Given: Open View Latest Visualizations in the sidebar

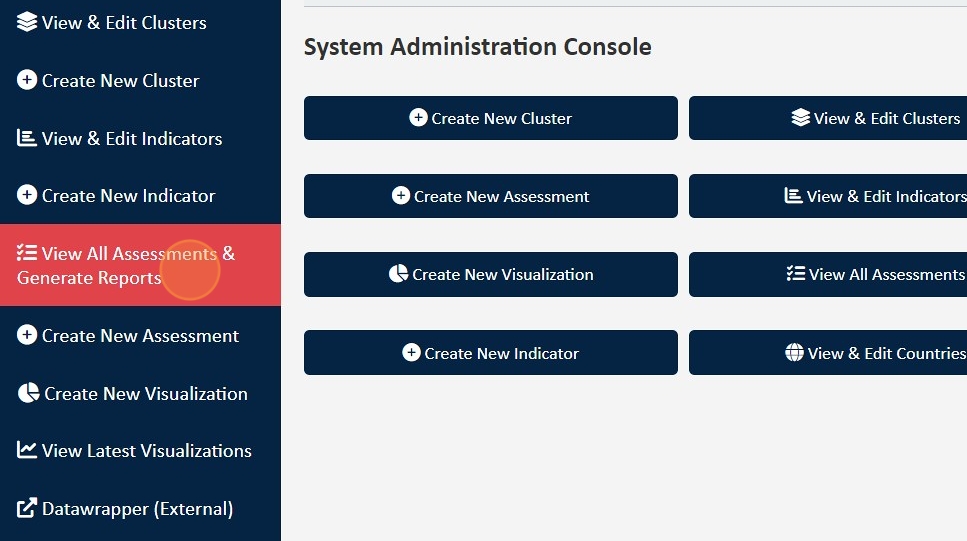Looking at the screenshot, I should [x=146, y=451].
